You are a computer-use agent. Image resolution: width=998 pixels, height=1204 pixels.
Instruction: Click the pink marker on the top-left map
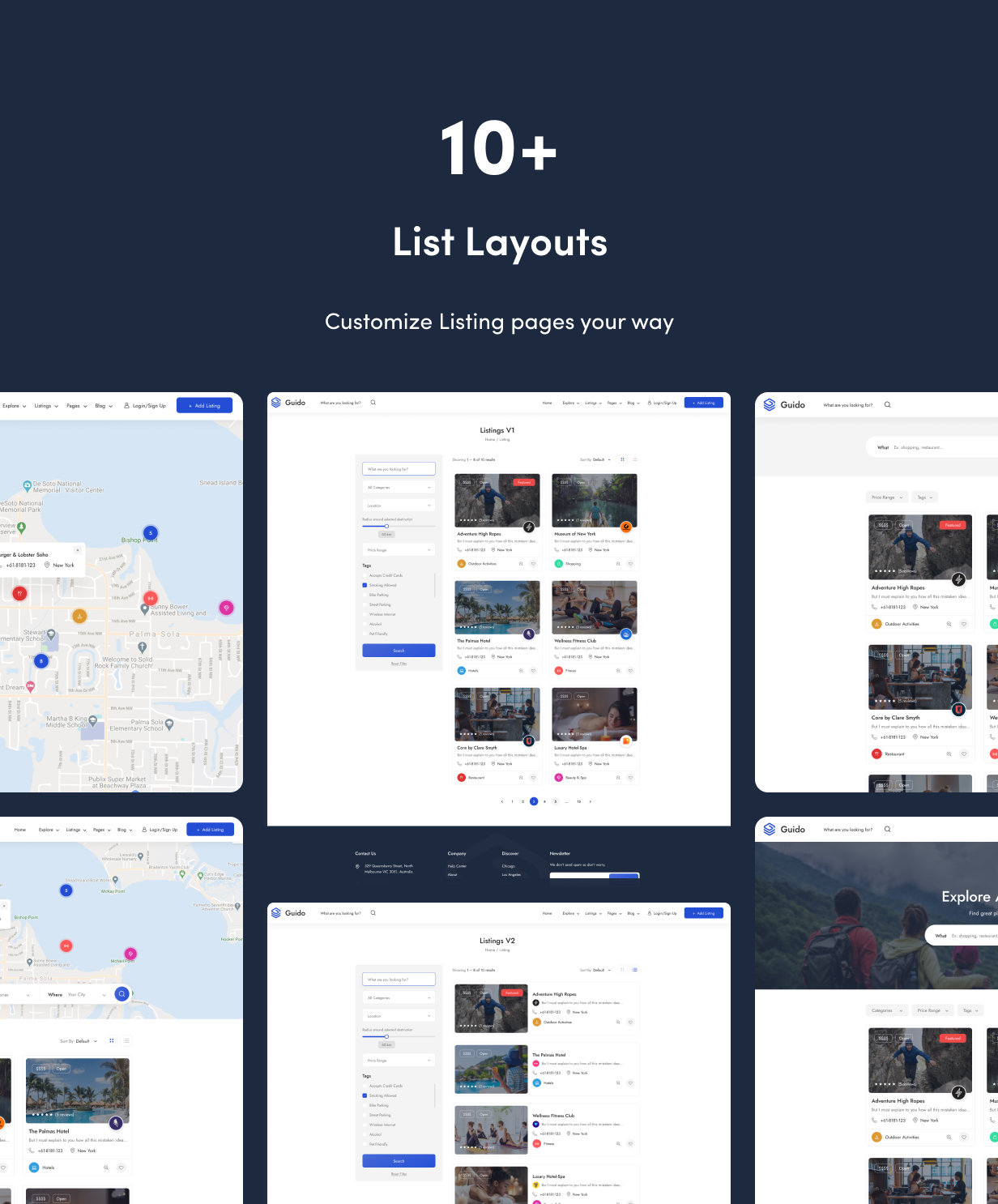pyautogui.click(x=227, y=607)
